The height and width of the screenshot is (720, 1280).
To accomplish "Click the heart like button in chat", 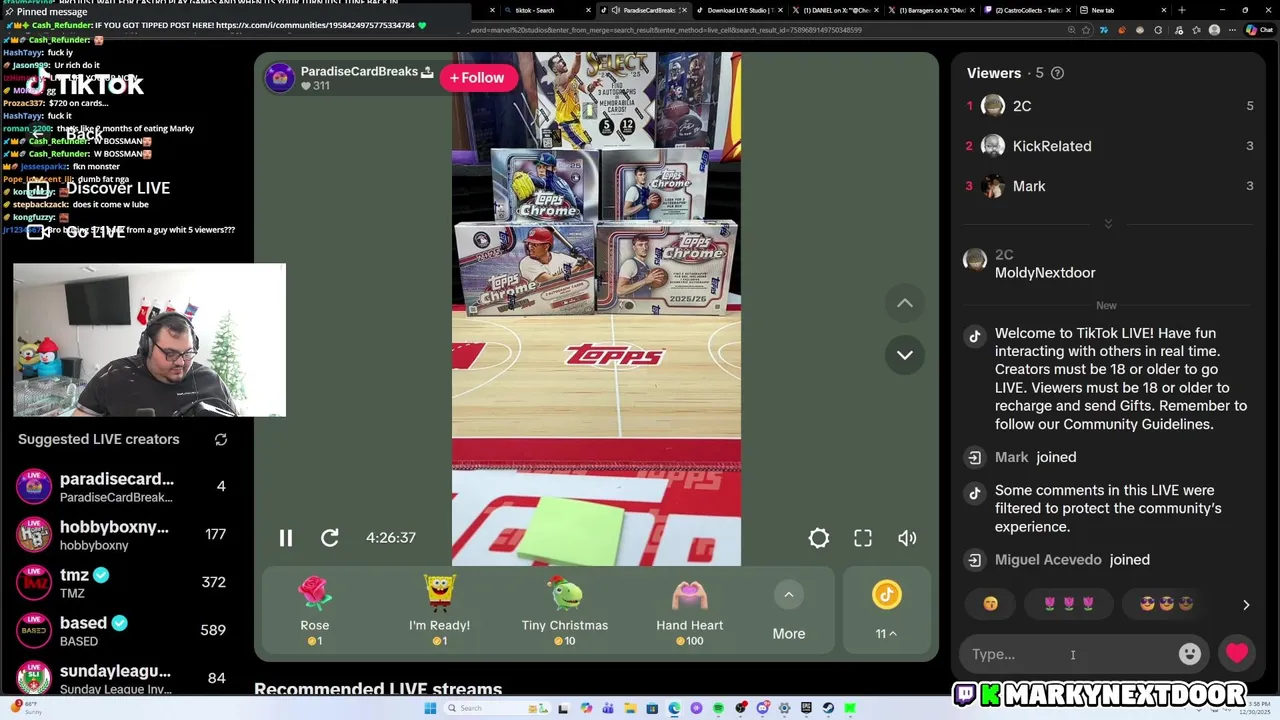I will 1237,654.
